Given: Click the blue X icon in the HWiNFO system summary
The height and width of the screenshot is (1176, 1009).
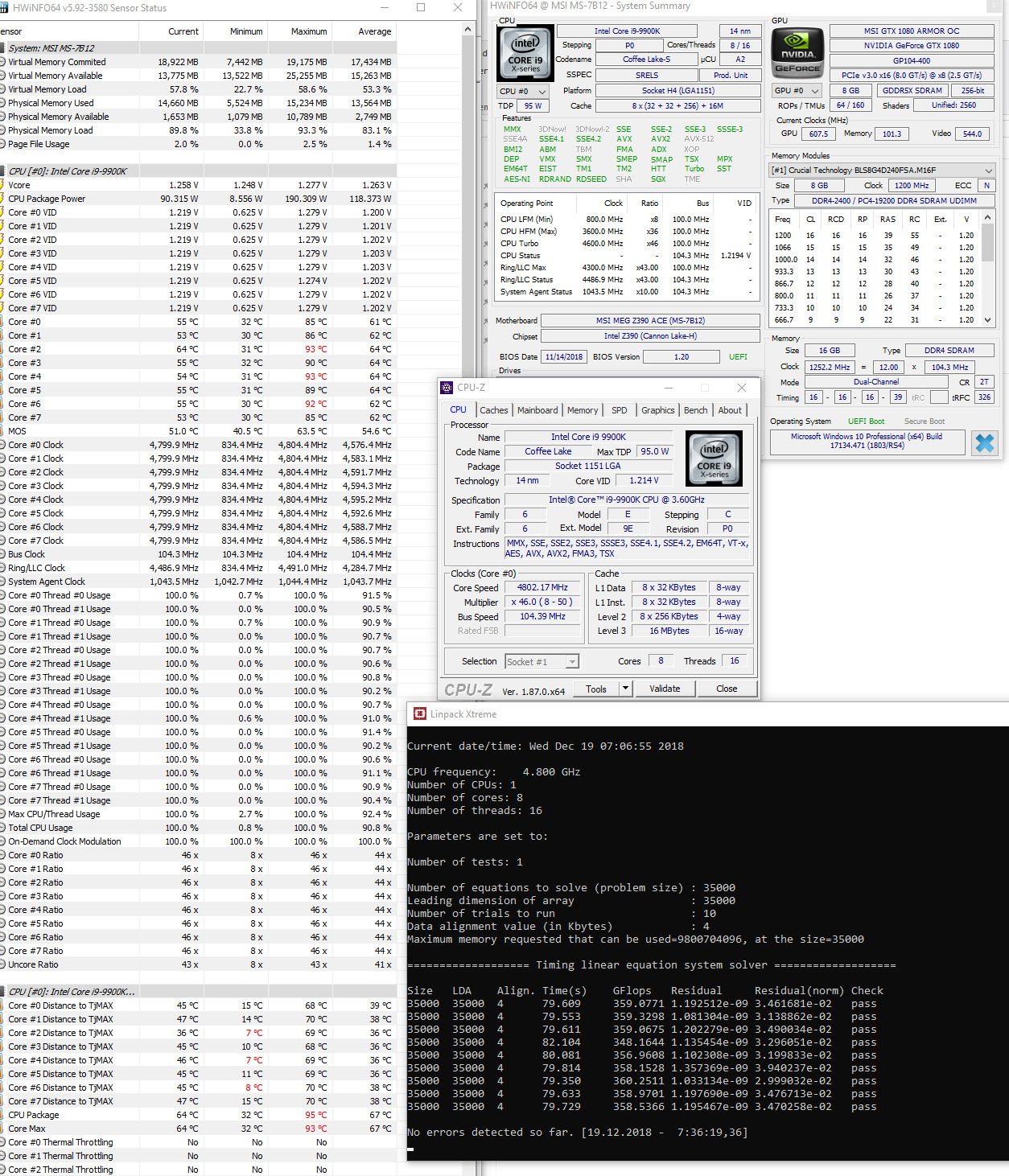Looking at the screenshot, I should pyautogui.click(x=984, y=443).
